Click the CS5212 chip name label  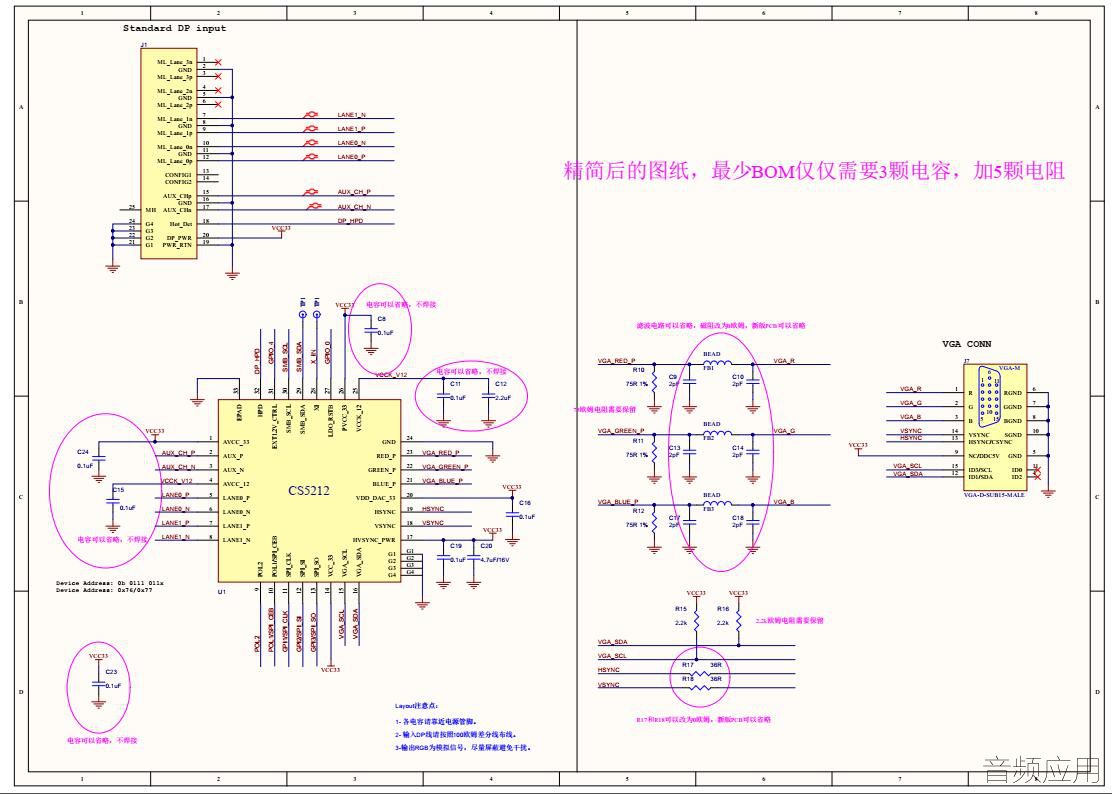click(x=308, y=491)
